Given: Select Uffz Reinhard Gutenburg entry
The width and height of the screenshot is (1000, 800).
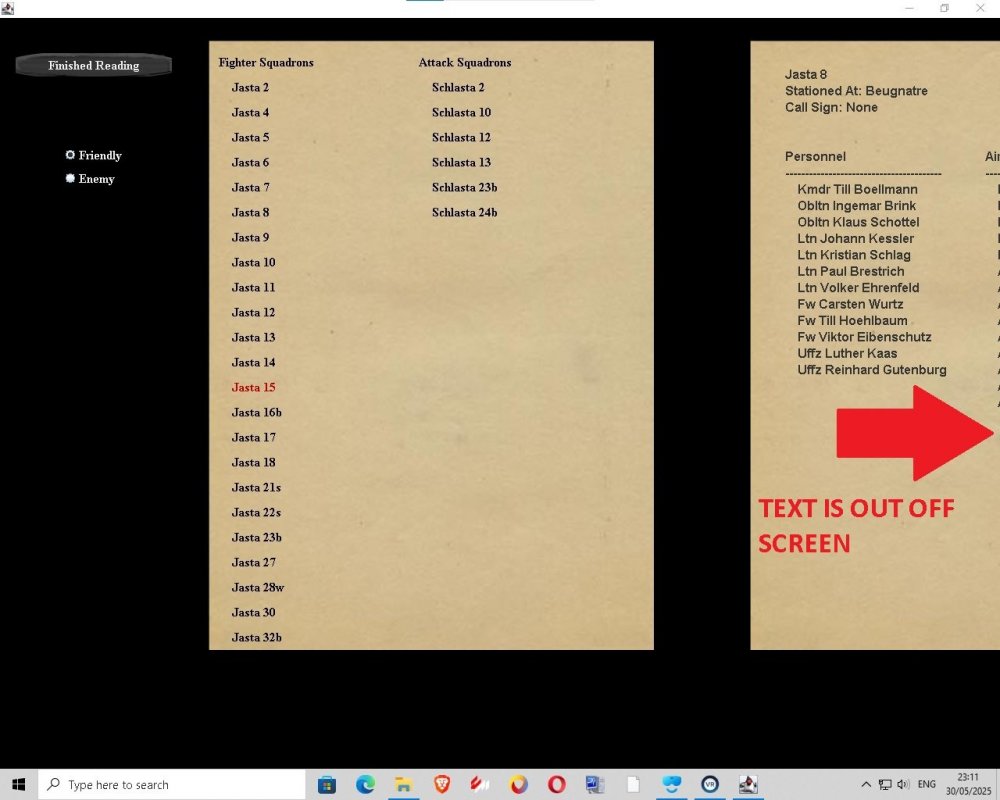Looking at the screenshot, I should click(x=872, y=370).
